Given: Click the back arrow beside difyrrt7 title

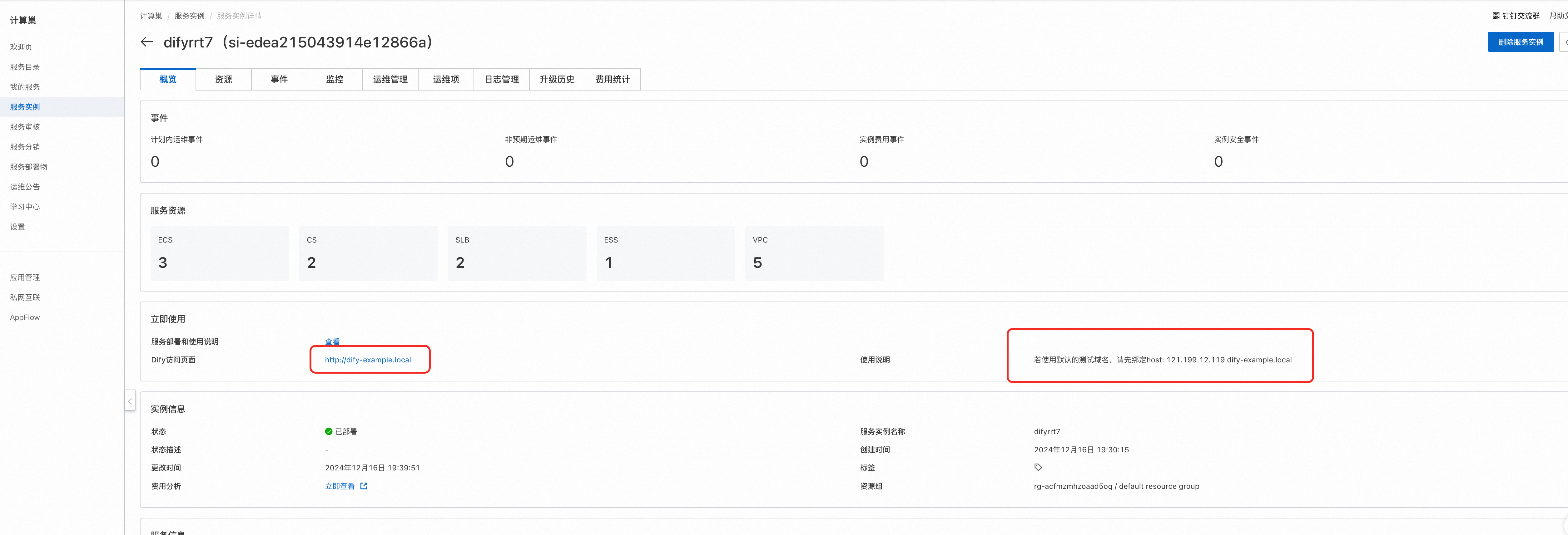Looking at the screenshot, I should [x=147, y=42].
